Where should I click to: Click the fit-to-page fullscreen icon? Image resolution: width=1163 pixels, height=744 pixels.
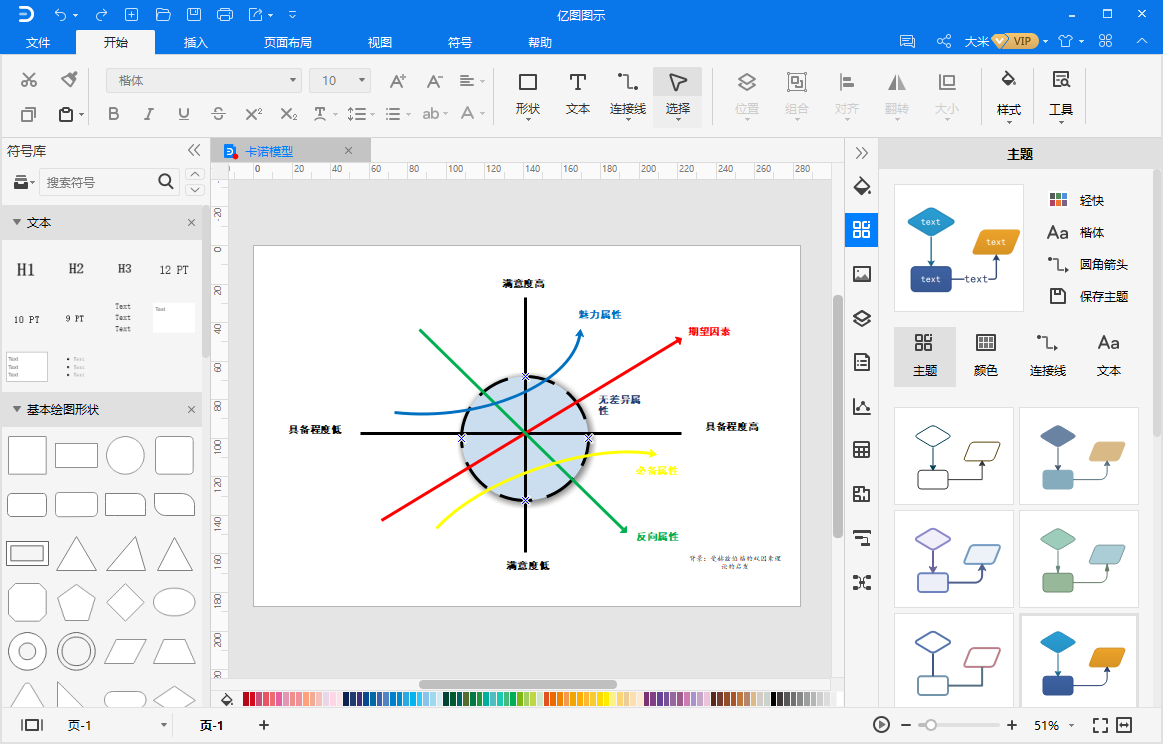click(x=1100, y=725)
